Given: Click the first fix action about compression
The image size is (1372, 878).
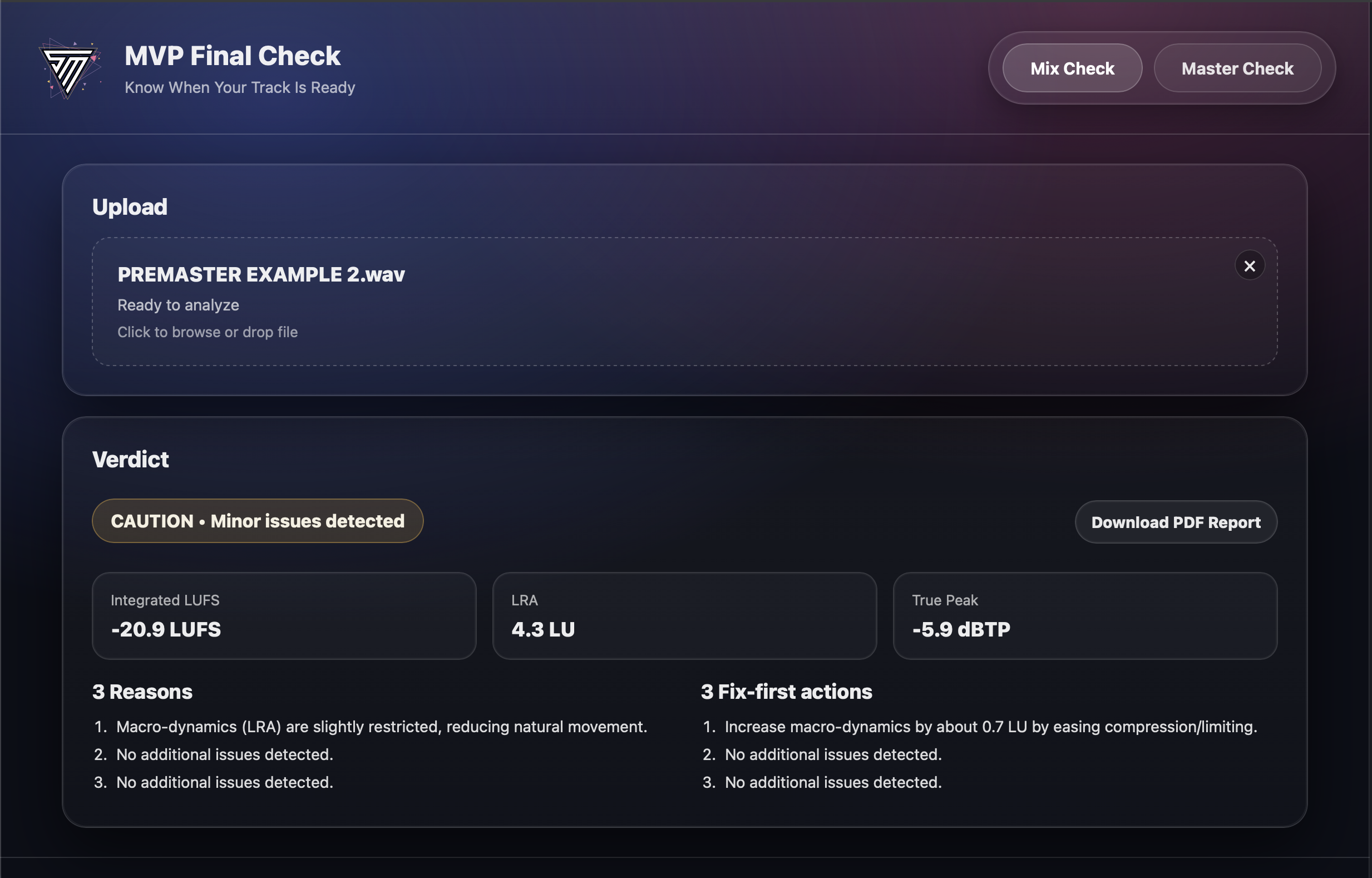Looking at the screenshot, I should (x=990, y=727).
